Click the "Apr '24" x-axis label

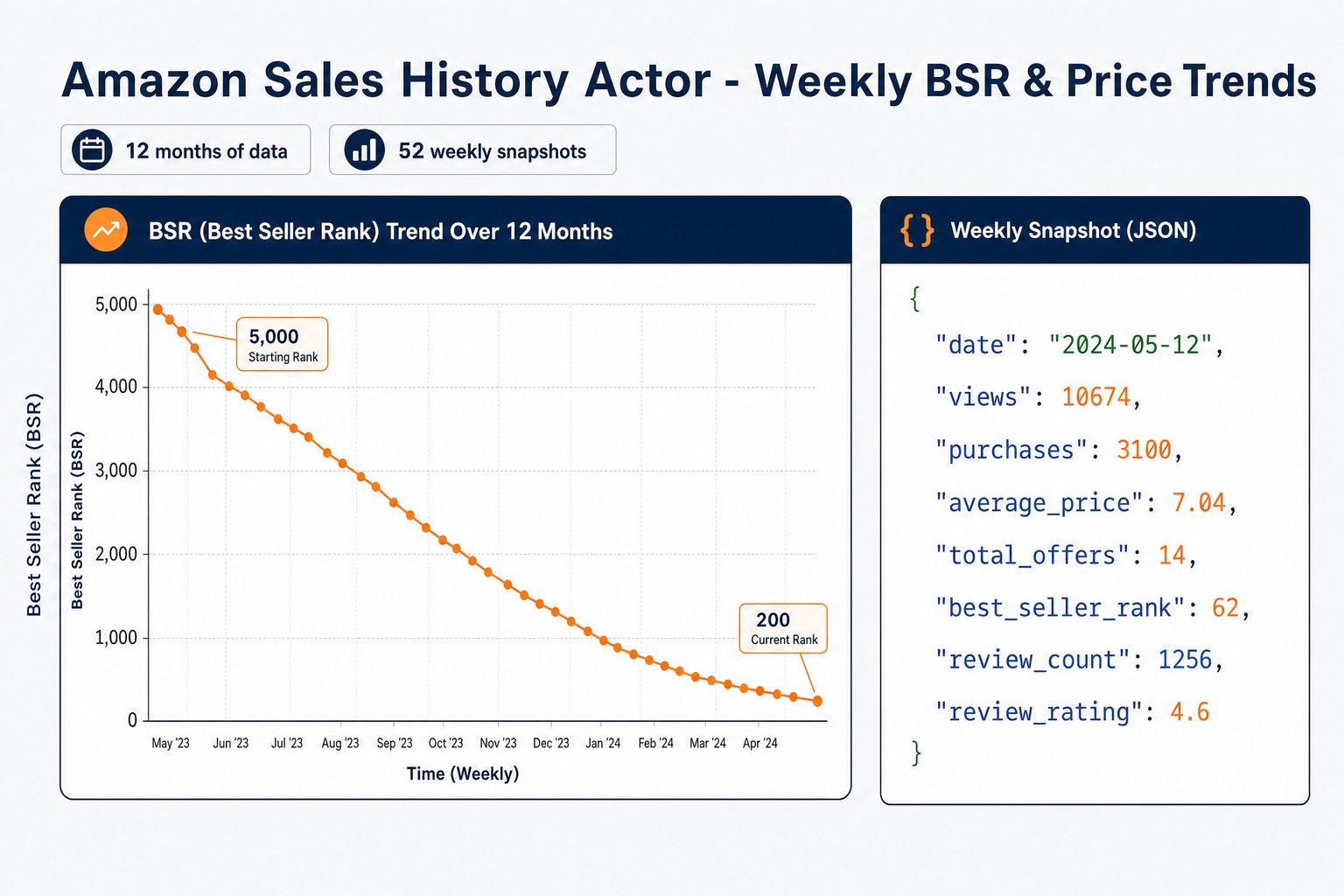[759, 743]
